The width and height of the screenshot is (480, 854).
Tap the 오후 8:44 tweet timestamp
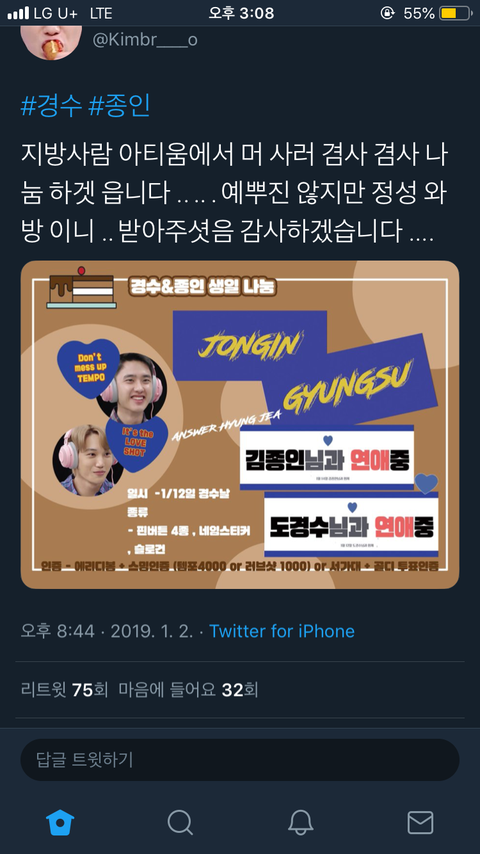coord(58,631)
